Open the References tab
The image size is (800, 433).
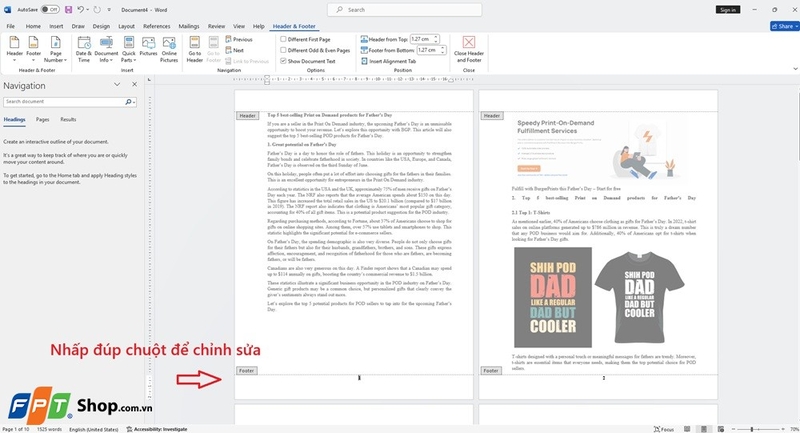click(157, 26)
